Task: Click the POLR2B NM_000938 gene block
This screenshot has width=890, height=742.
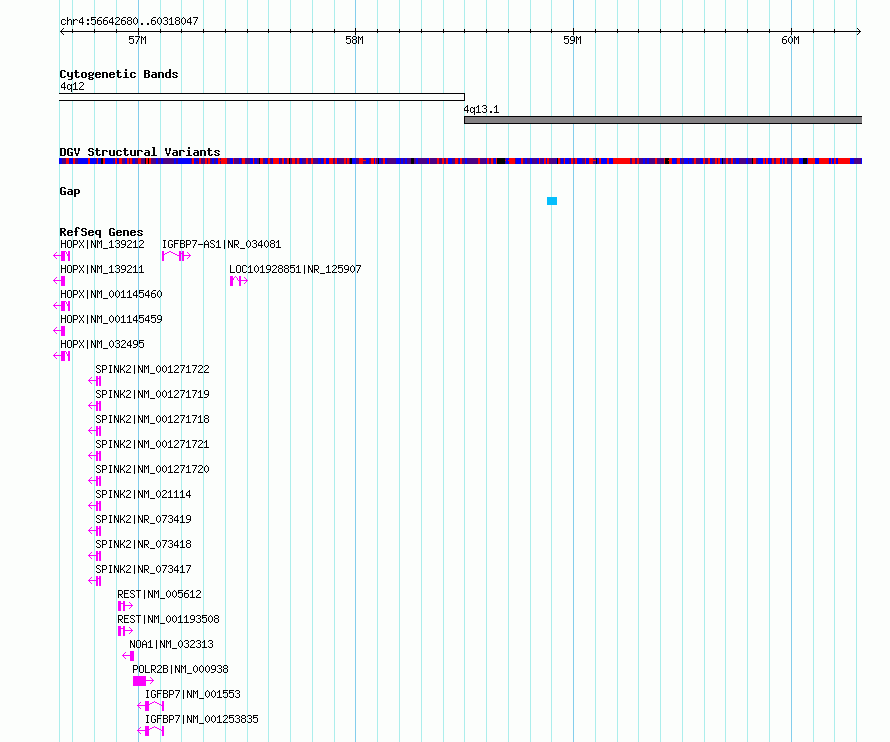Action: point(144,681)
